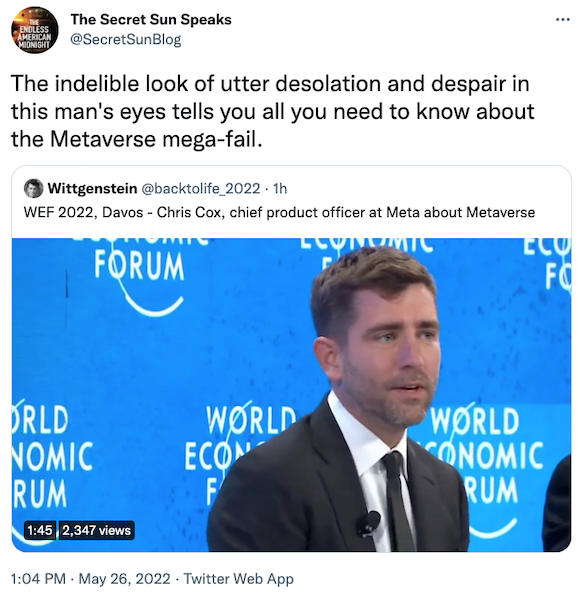Open the 'Twitter Web App' source link
Image resolution: width=580 pixels, height=595 pixels.
(239, 579)
